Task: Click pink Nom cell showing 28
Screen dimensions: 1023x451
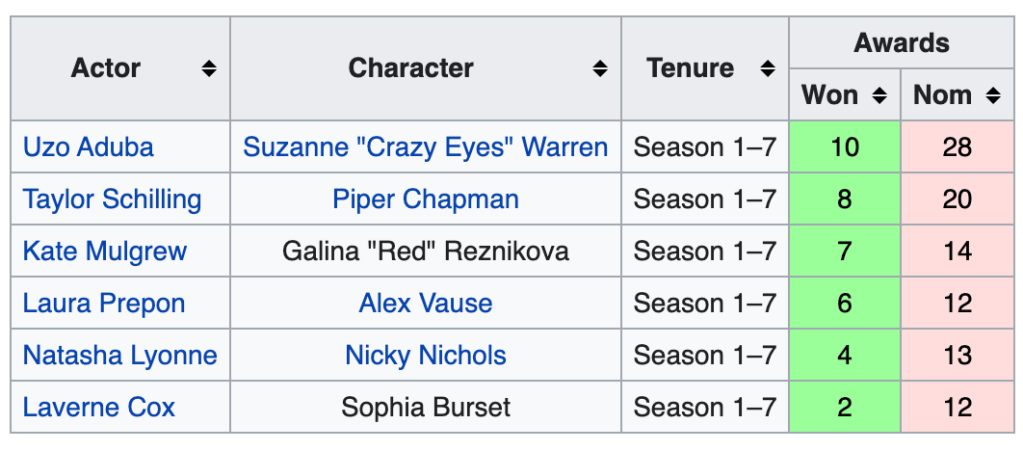Action: pos(957,148)
